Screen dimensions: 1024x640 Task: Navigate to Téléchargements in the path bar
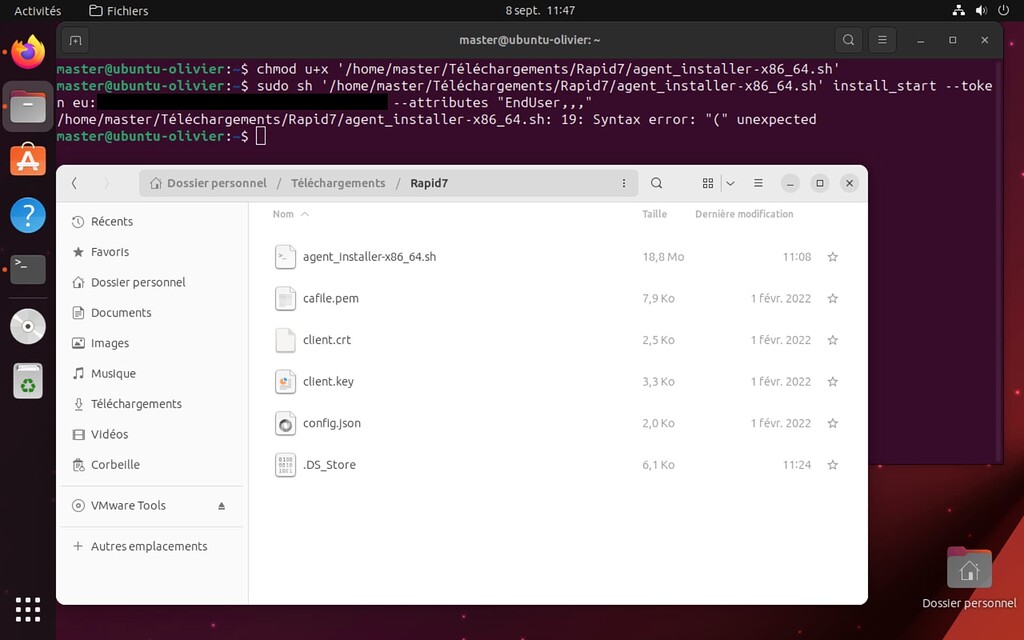click(x=338, y=183)
